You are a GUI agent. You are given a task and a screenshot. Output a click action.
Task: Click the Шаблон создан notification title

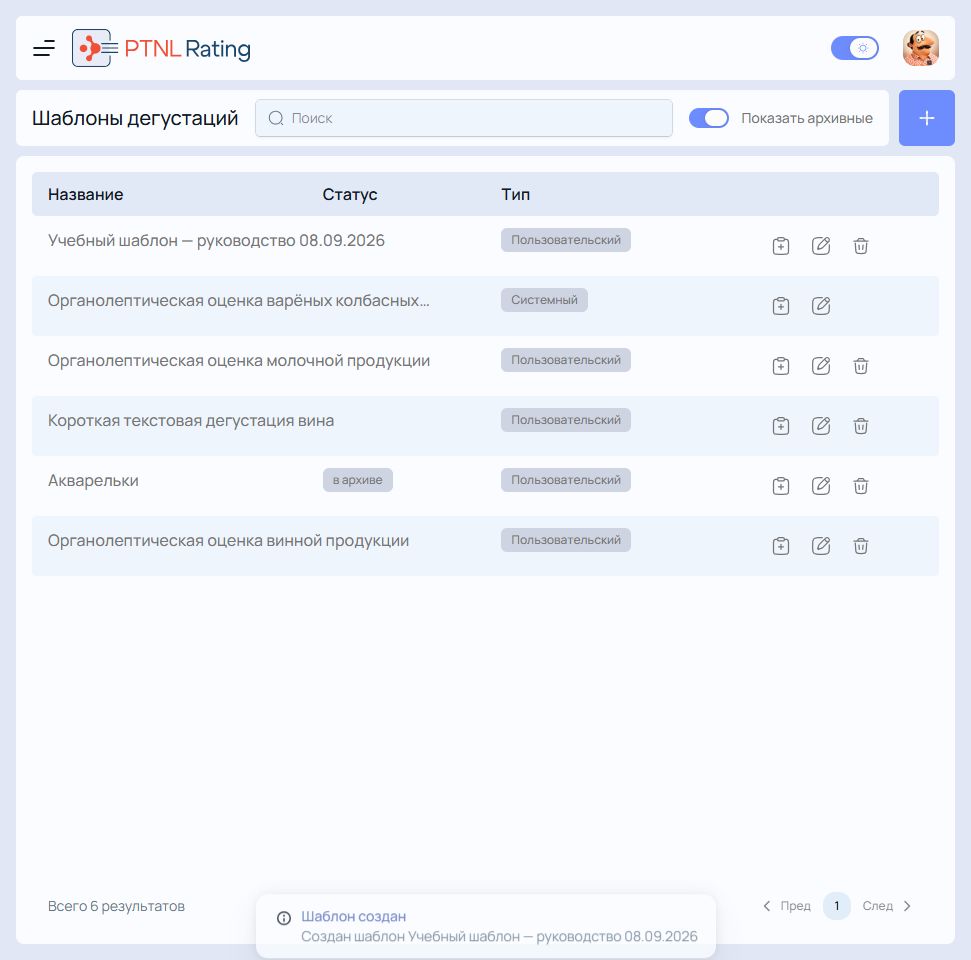pyautogui.click(x=354, y=916)
